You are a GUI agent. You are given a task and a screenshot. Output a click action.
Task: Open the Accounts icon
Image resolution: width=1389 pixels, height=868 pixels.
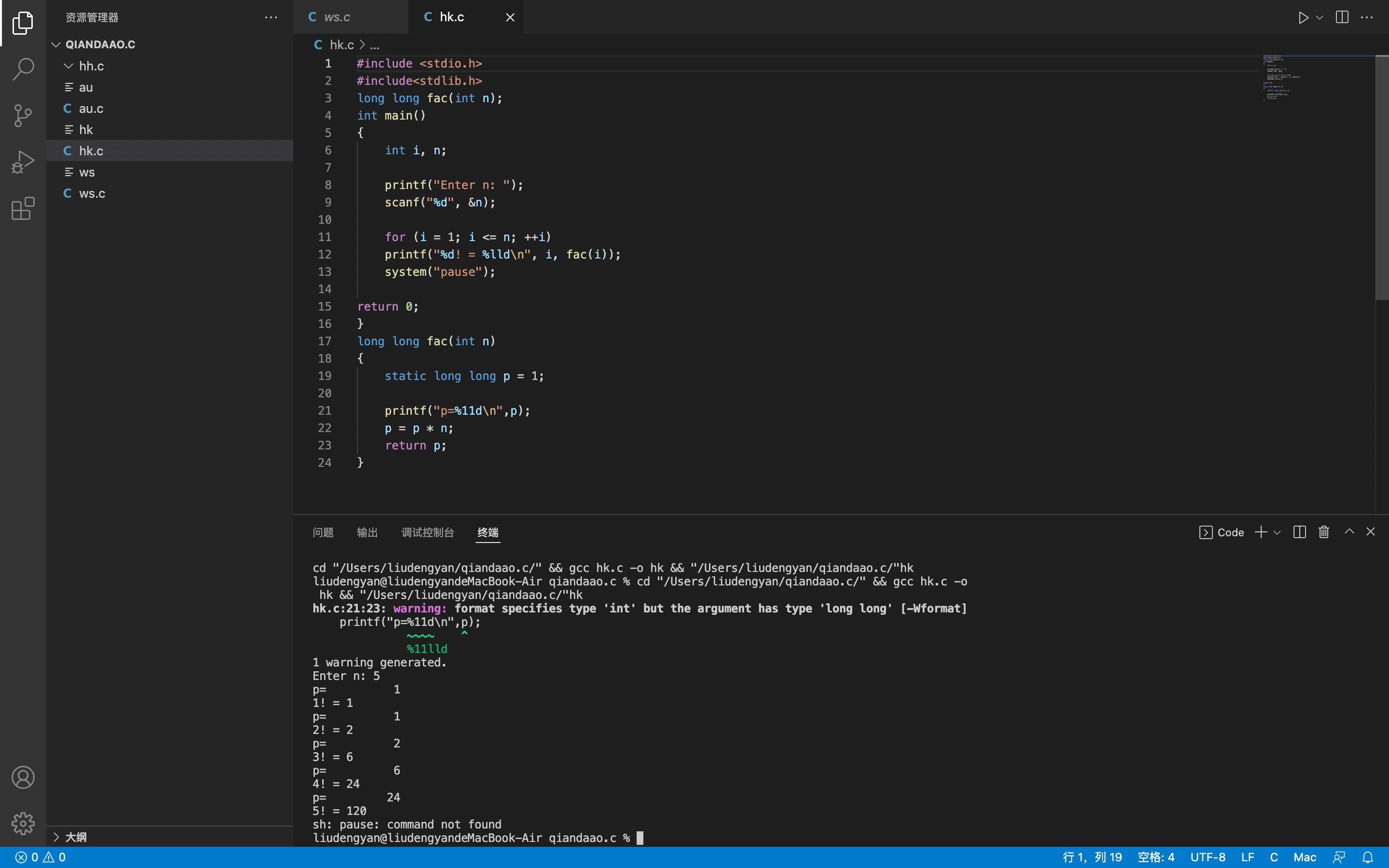point(23,777)
